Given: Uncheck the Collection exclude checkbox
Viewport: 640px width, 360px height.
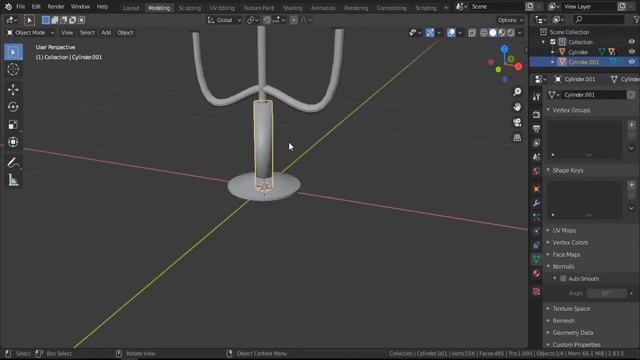Looking at the screenshot, I should click(x=553, y=42).
